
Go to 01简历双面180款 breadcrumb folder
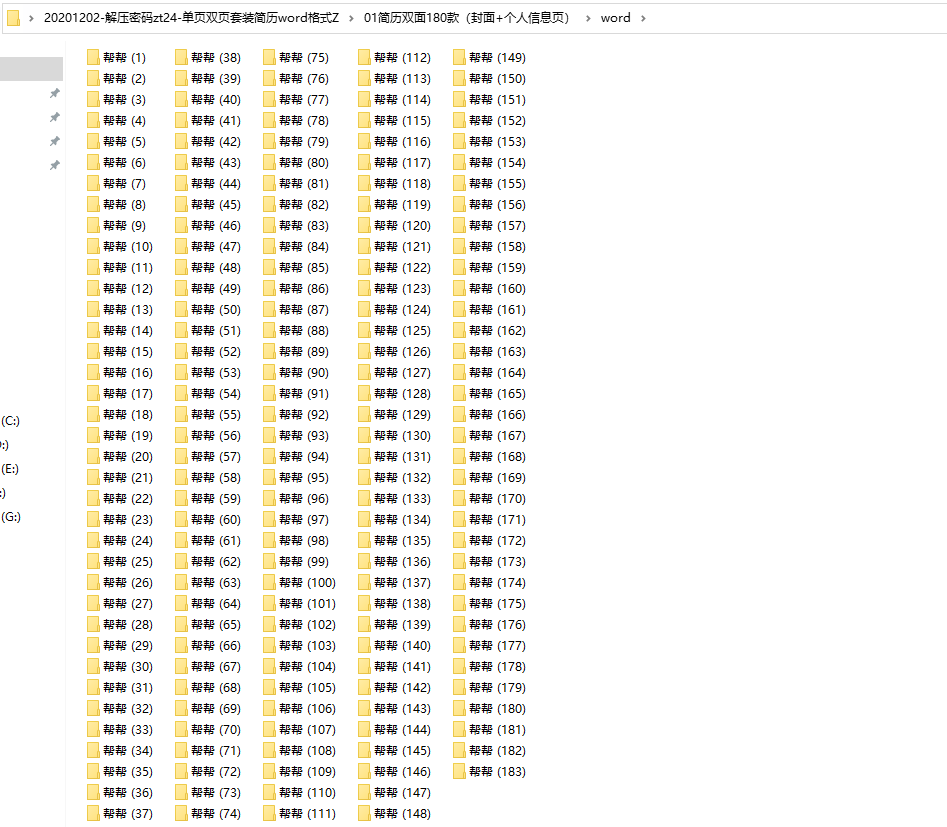point(466,18)
